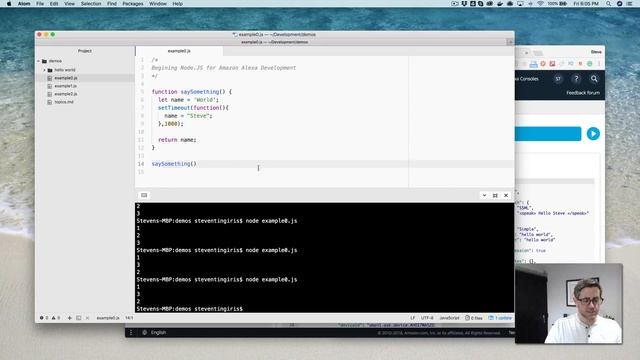This screenshot has width=640, height=360.
Task: Add a new terminal with plus icon
Action: pos(69,318)
